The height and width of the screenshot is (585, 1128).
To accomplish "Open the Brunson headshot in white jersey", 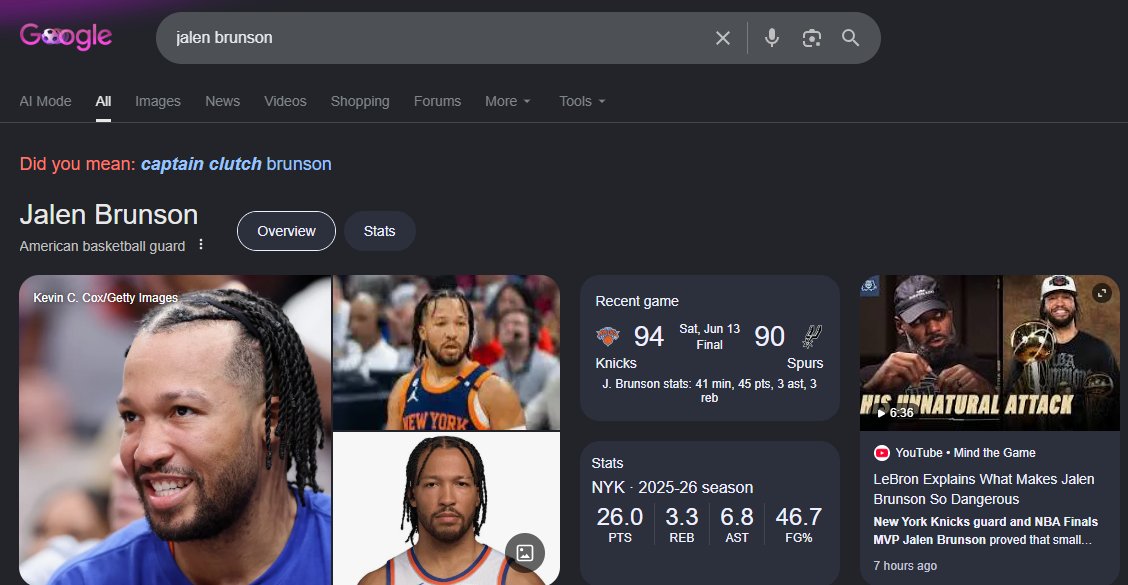I will pyautogui.click(x=446, y=509).
